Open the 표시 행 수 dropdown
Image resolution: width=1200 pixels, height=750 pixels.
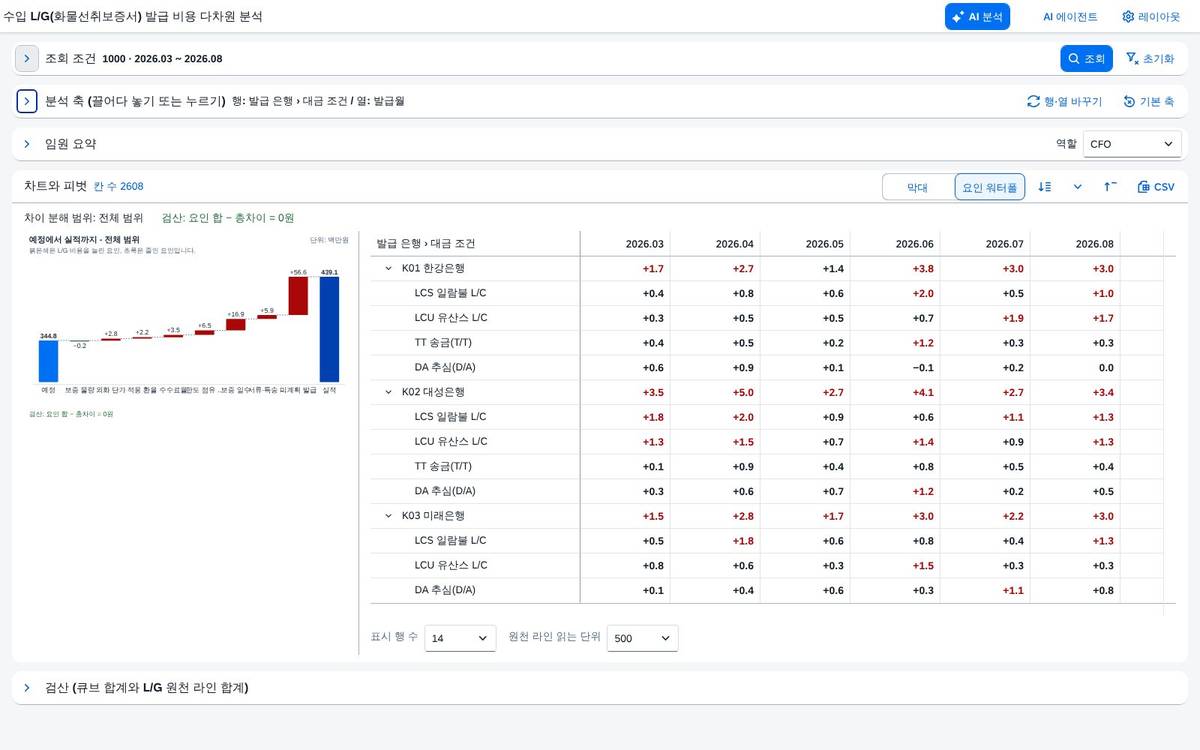point(460,638)
